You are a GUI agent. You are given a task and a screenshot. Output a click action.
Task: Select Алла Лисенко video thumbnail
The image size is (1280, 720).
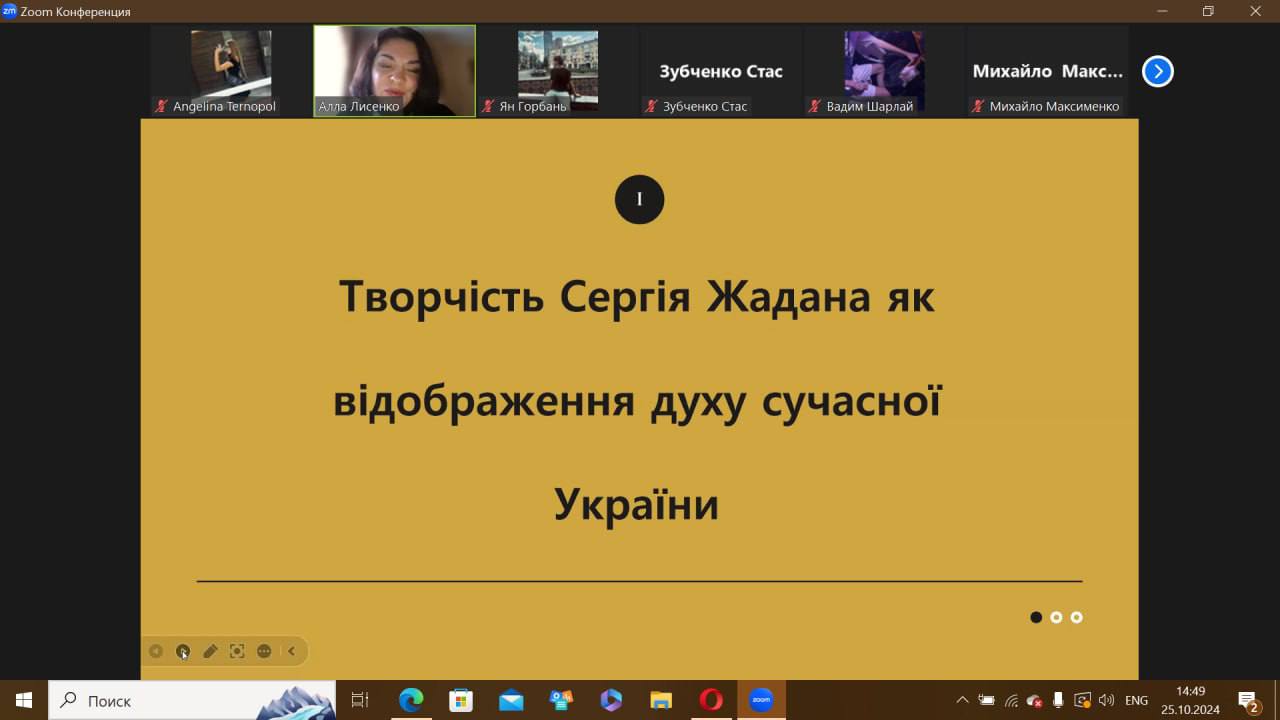pos(394,71)
